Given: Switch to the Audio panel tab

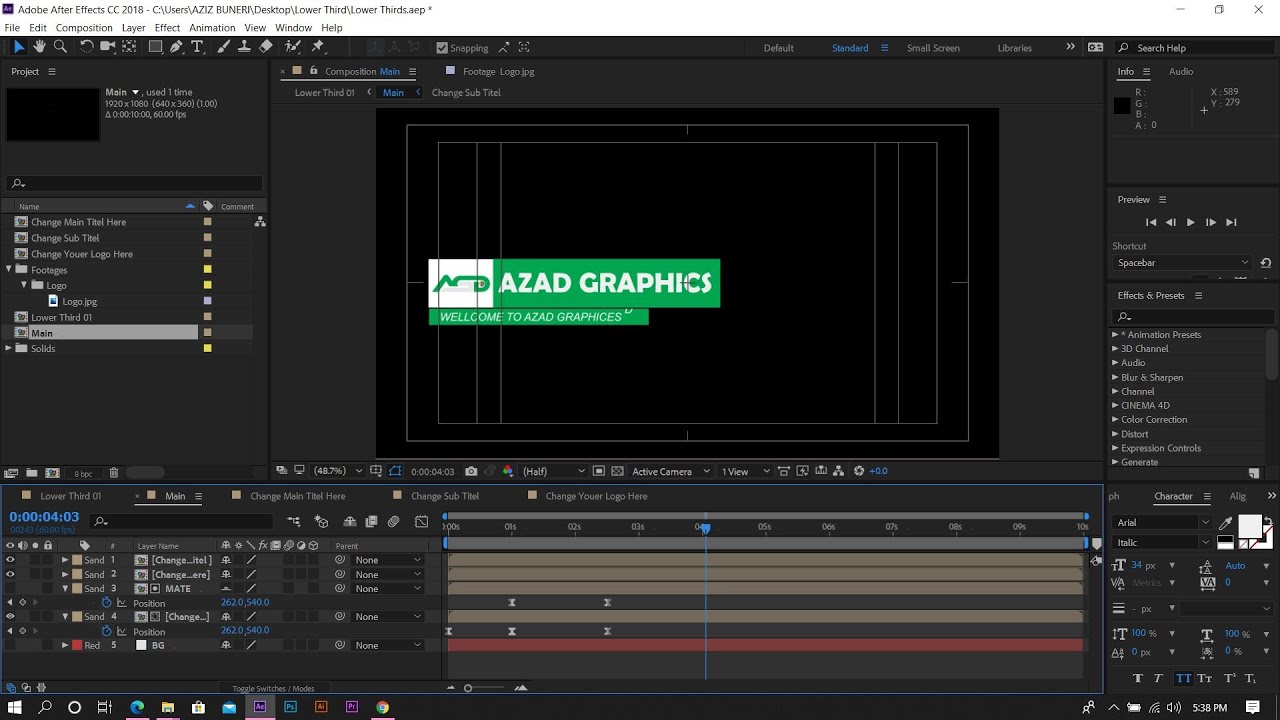Looking at the screenshot, I should (x=1181, y=72).
